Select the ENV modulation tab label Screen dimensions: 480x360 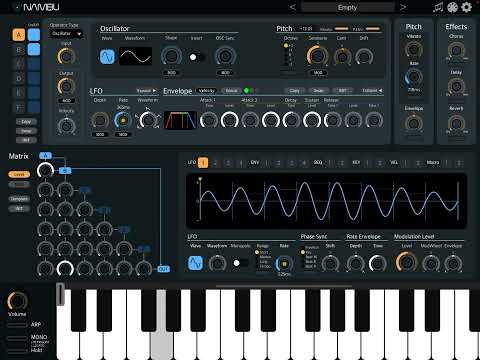coord(255,162)
